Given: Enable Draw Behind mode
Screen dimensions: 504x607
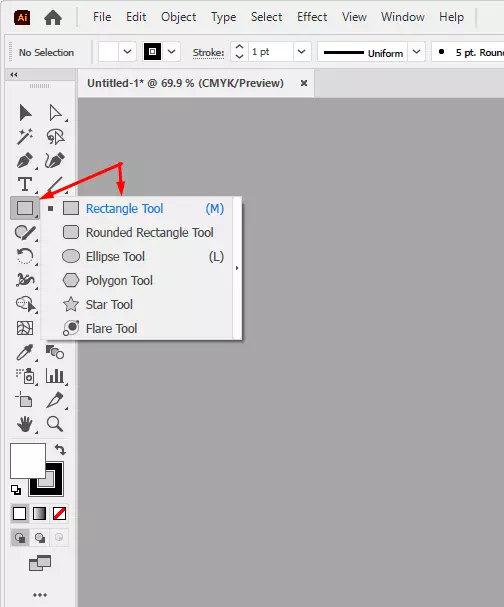Looking at the screenshot, I should [39, 538].
